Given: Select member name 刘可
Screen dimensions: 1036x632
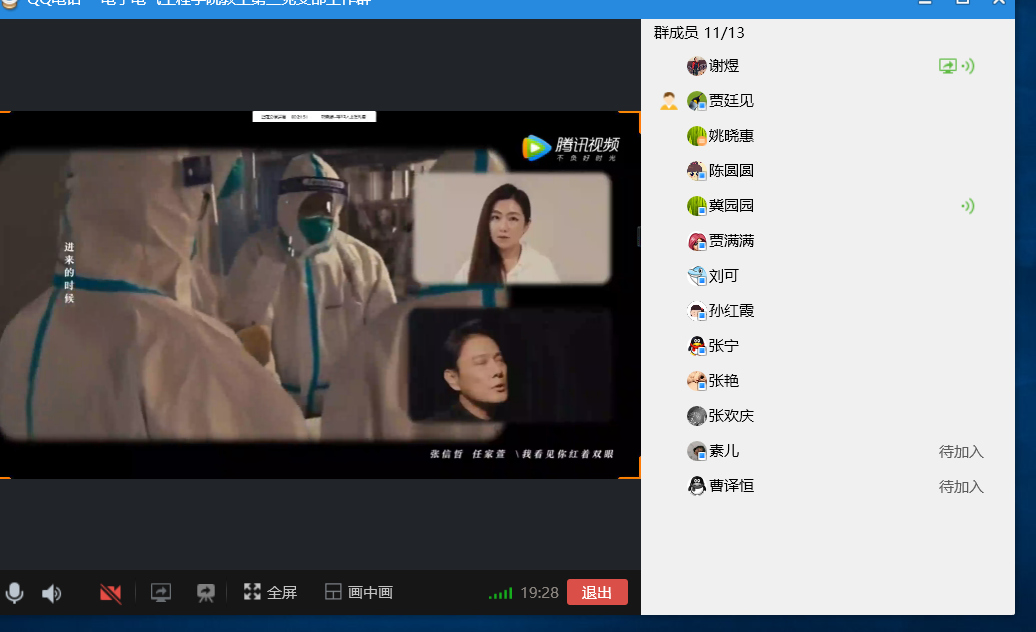Looking at the screenshot, I should [x=723, y=276].
